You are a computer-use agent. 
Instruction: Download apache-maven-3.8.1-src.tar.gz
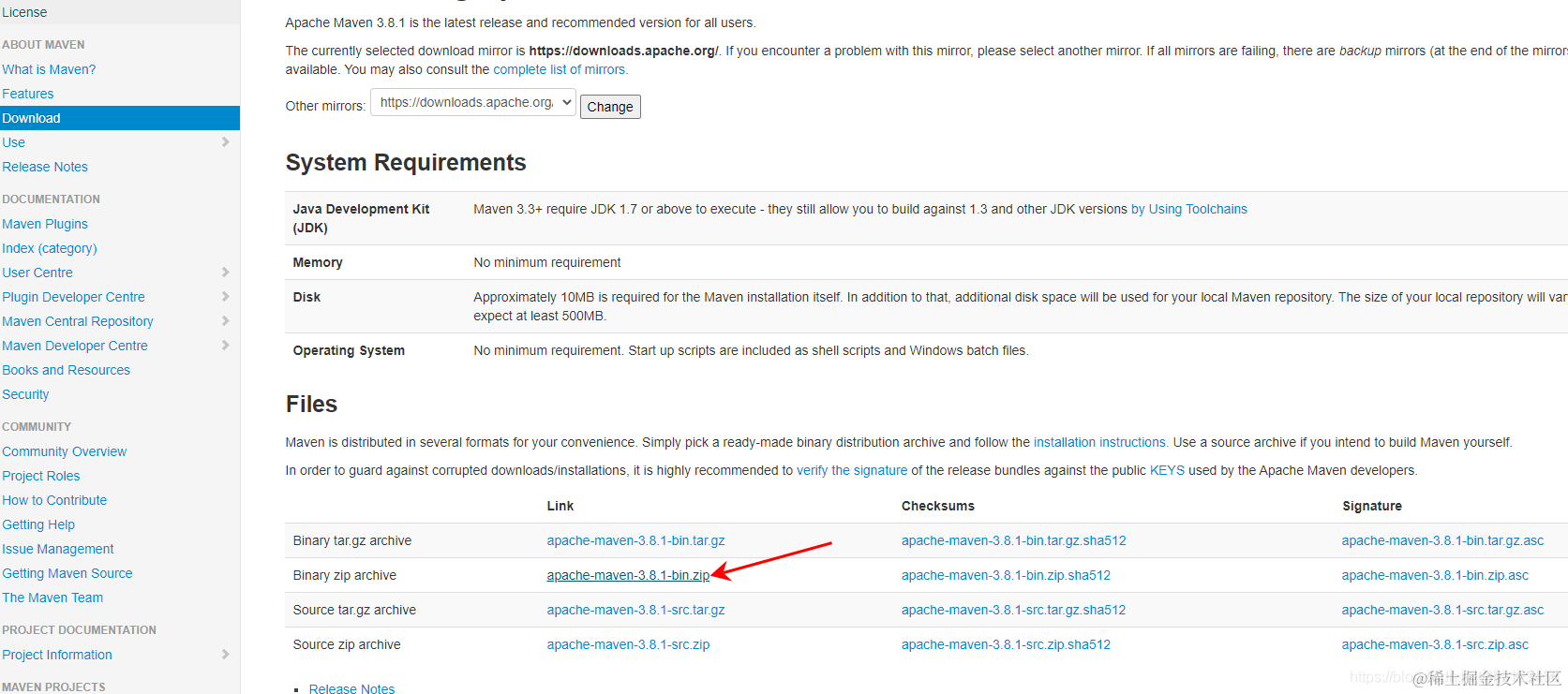point(635,610)
